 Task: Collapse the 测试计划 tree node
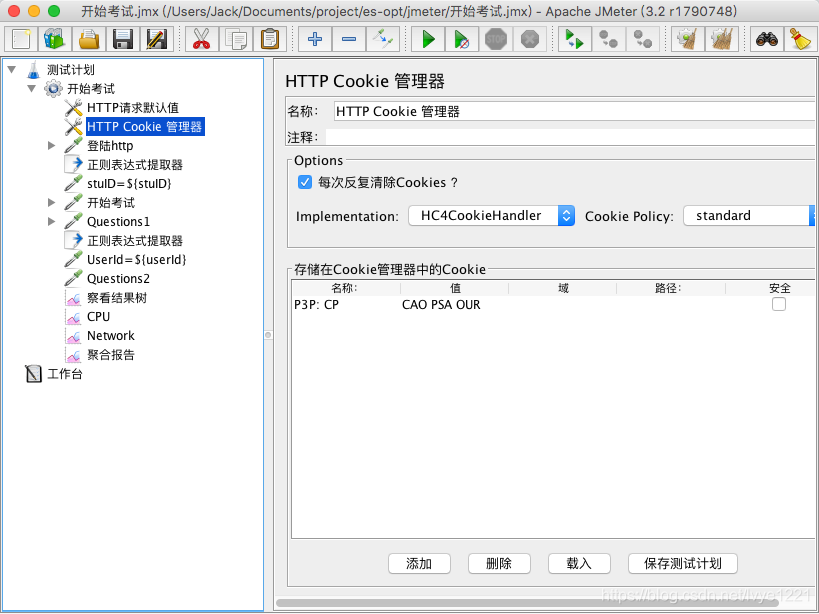point(11,69)
